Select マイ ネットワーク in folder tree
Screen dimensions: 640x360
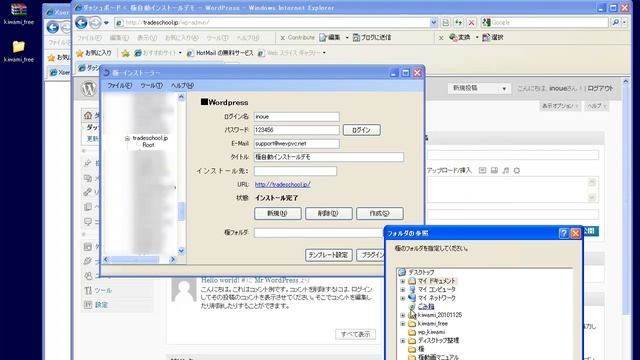point(436,298)
